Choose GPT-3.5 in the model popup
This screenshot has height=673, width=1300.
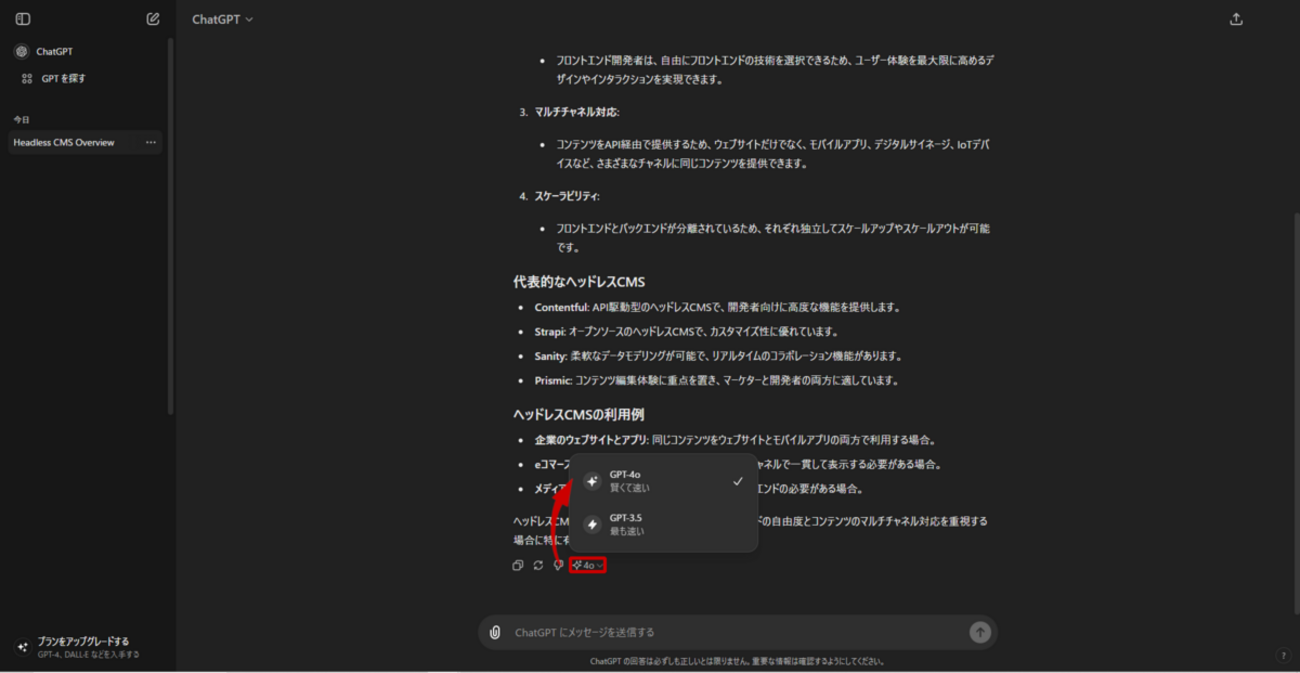click(664, 524)
